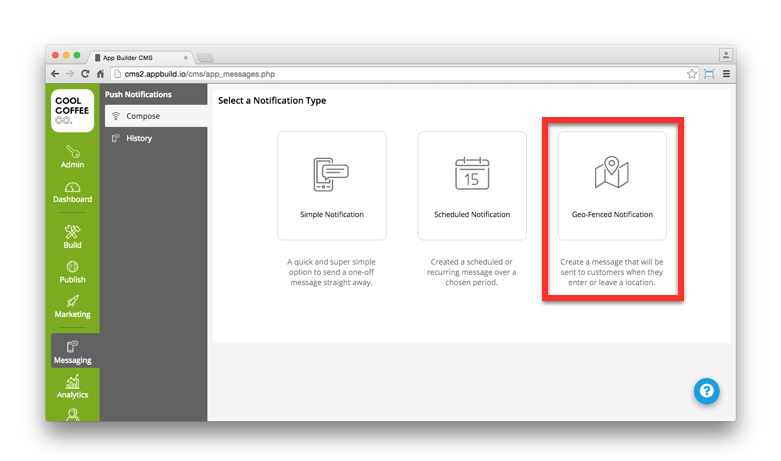Click the 'Push Notifications' panel header
Image resolution: width=781 pixels, height=461 pixels.
(x=138, y=94)
